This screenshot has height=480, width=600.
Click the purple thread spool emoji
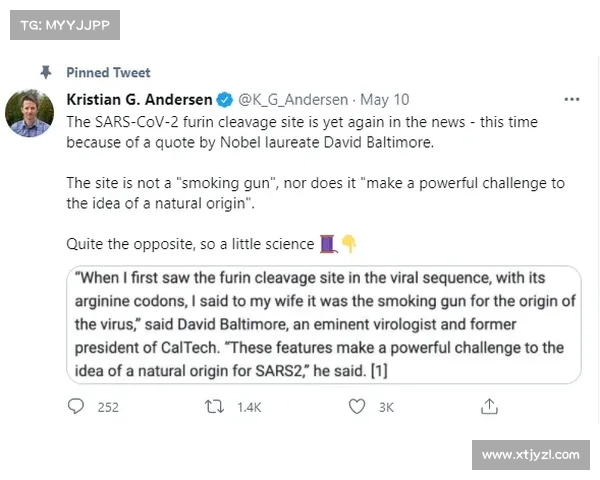(328, 243)
